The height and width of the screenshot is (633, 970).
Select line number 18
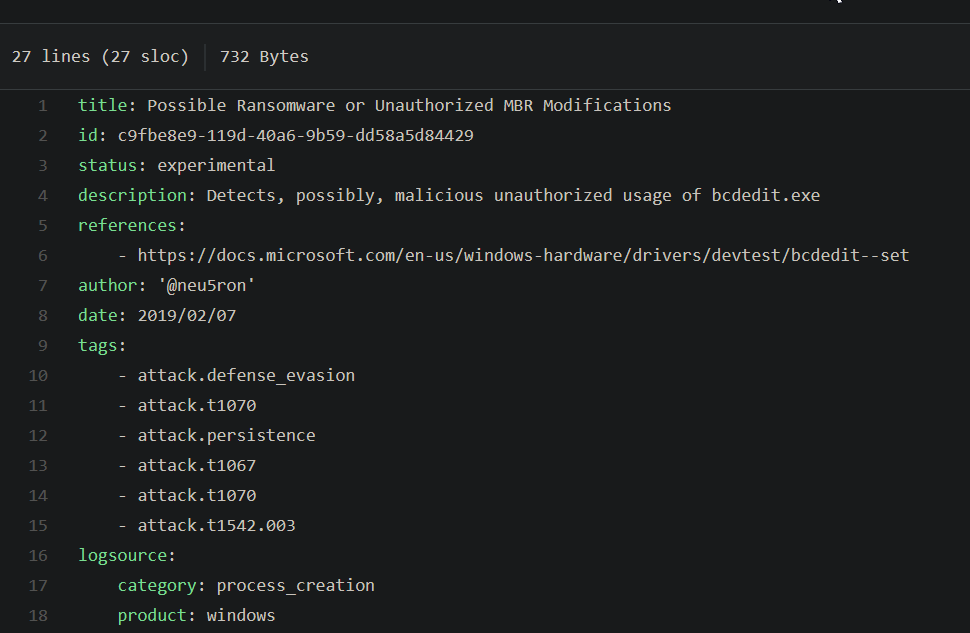38,615
